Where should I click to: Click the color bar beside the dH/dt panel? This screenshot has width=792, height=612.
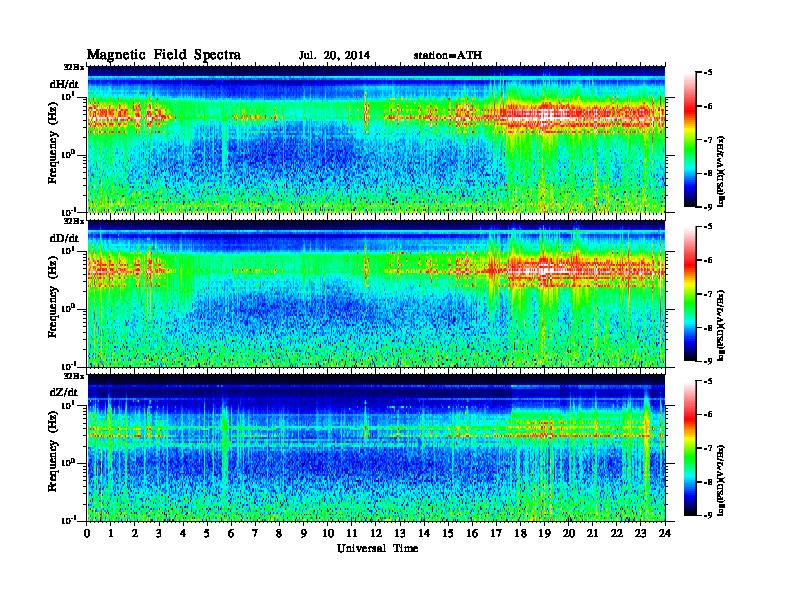689,139
